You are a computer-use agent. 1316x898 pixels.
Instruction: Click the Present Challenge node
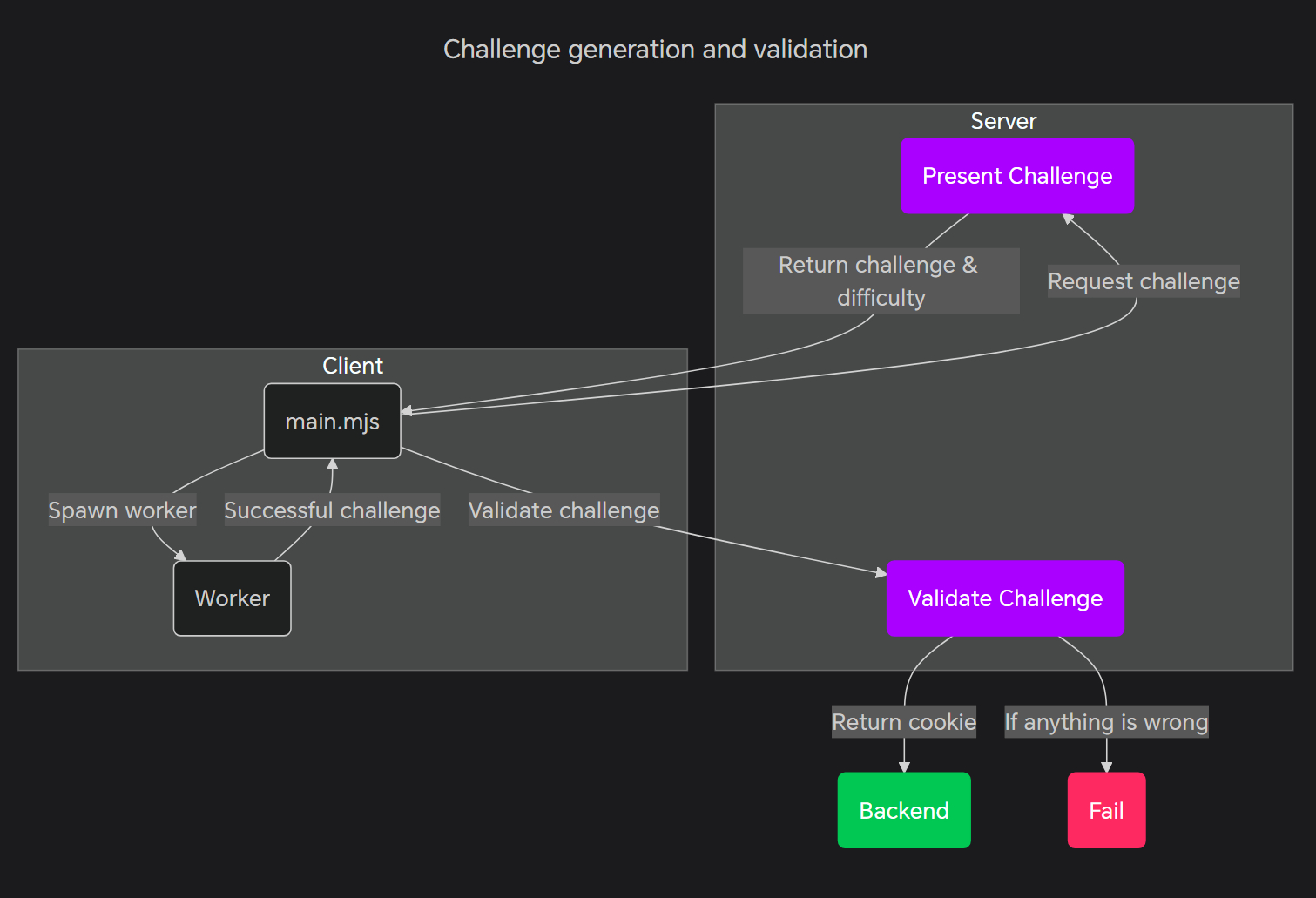pyautogui.click(x=1017, y=176)
